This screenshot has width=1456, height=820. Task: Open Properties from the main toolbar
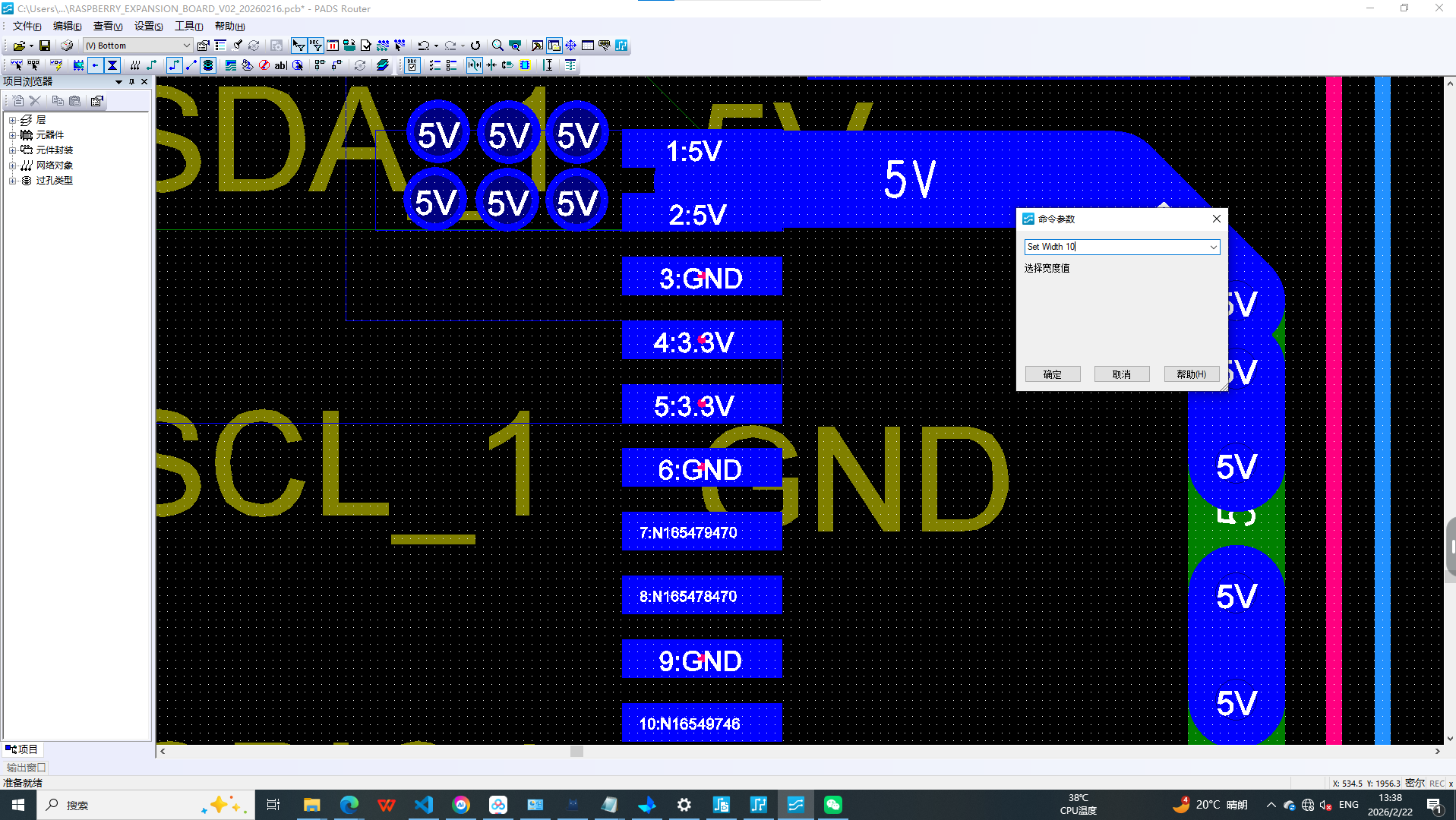(203, 46)
